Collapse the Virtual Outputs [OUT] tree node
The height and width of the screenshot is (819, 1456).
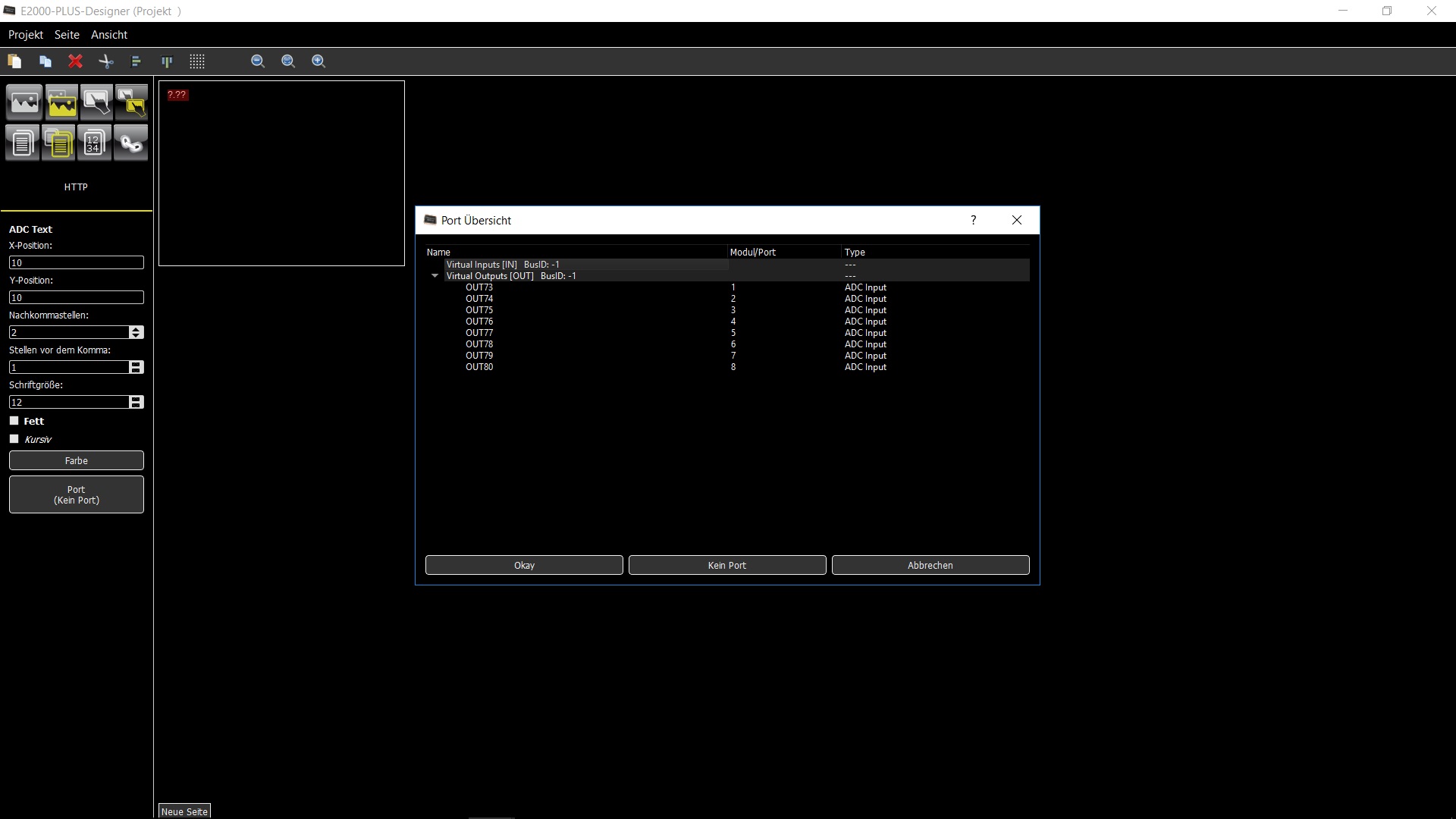pyautogui.click(x=435, y=276)
